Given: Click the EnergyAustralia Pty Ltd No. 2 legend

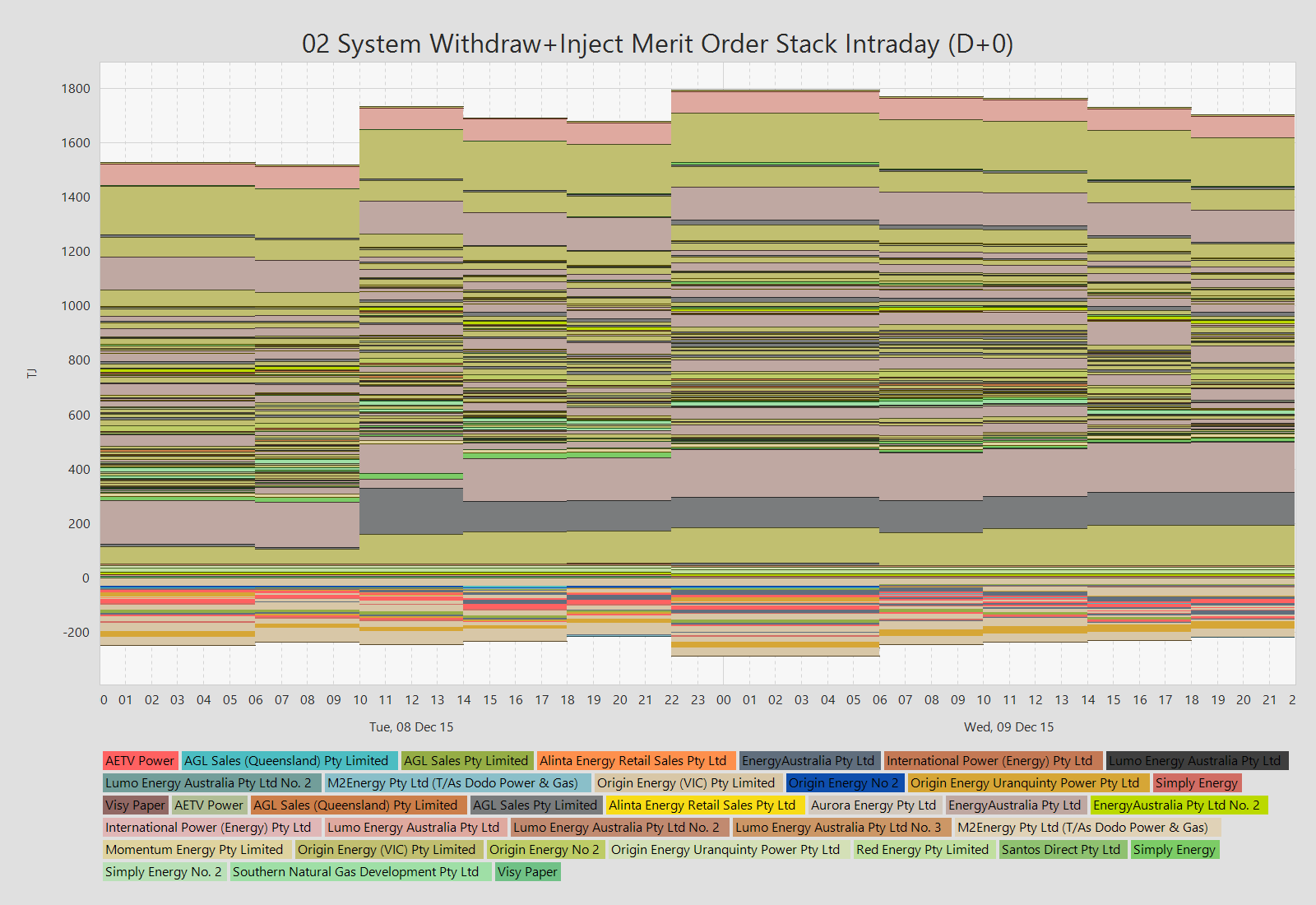Looking at the screenshot, I should click(x=1176, y=805).
